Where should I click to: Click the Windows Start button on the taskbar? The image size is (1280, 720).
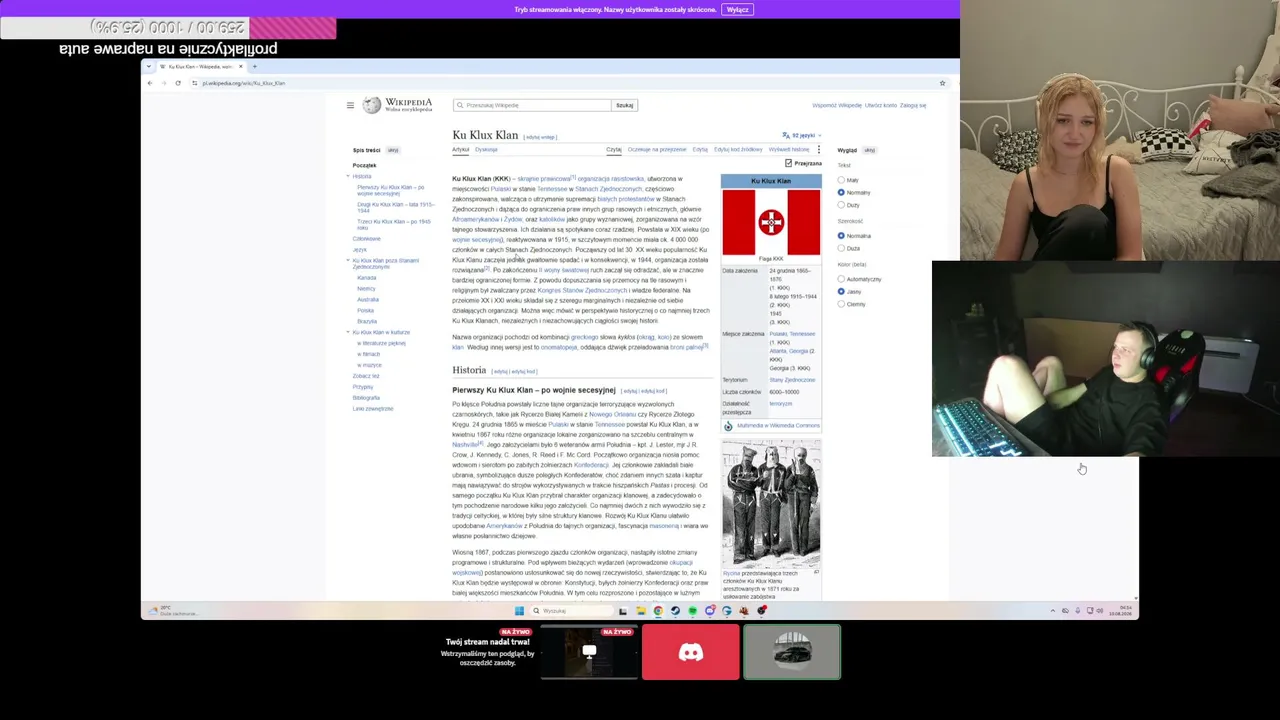(x=519, y=611)
